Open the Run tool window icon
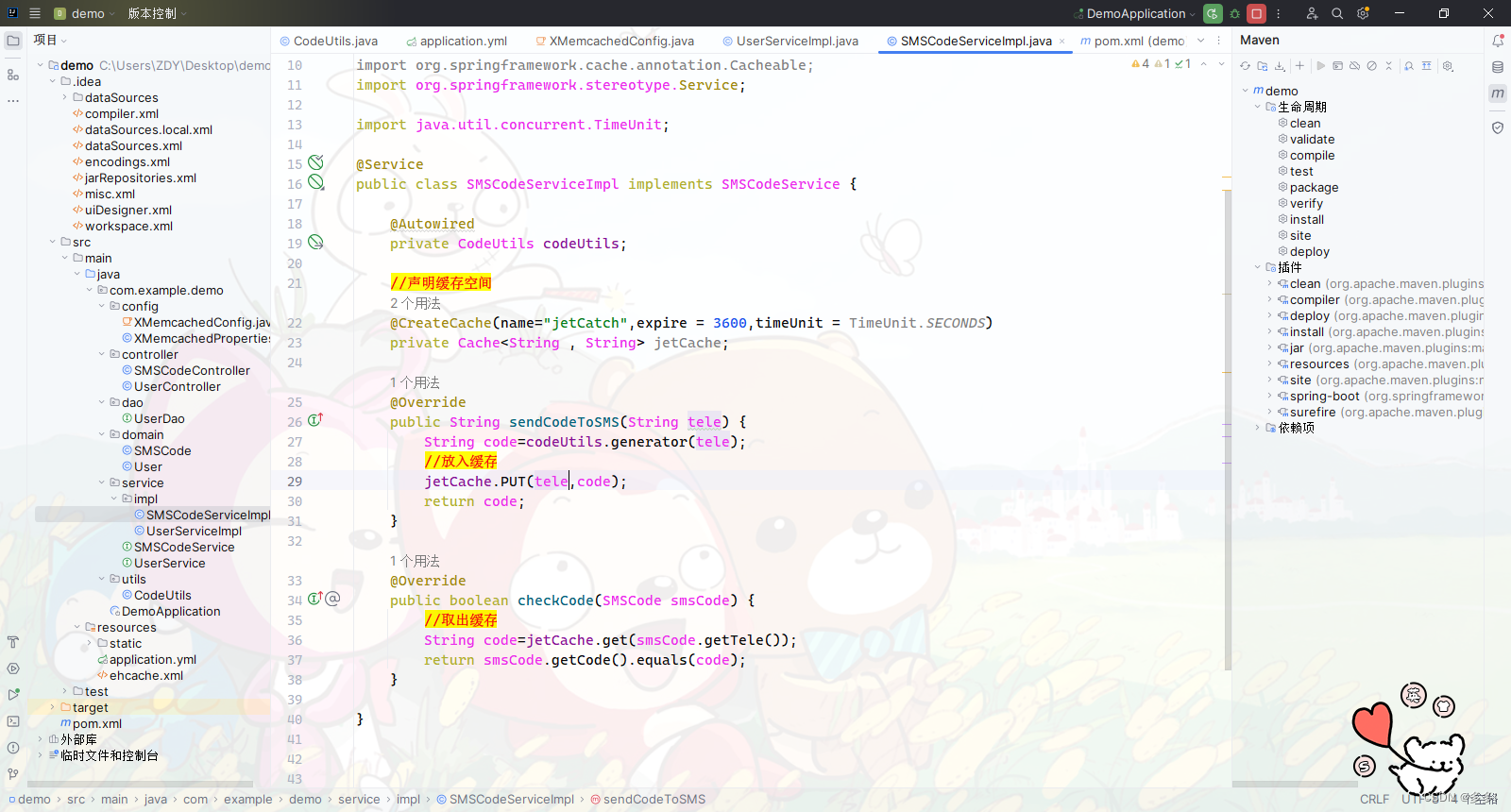 click(x=13, y=695)
